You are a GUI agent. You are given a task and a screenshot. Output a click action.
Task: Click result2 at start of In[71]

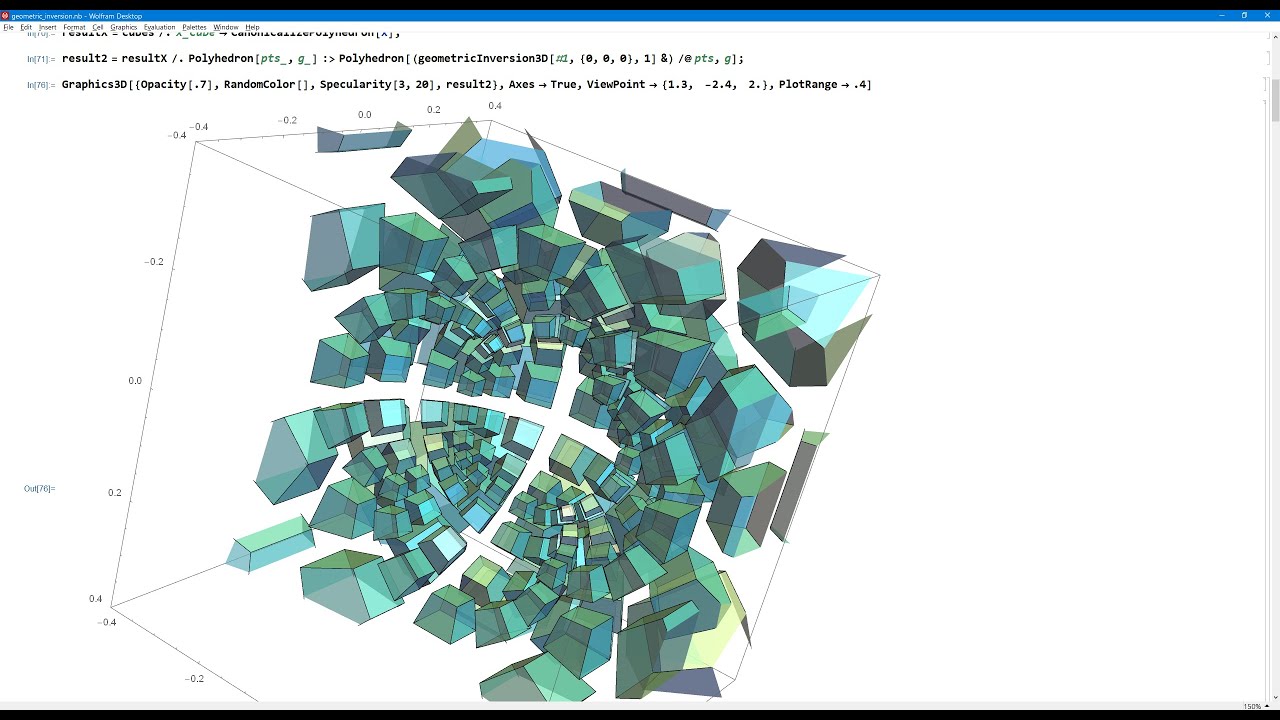pyautogui.click(x=84, y=58)
